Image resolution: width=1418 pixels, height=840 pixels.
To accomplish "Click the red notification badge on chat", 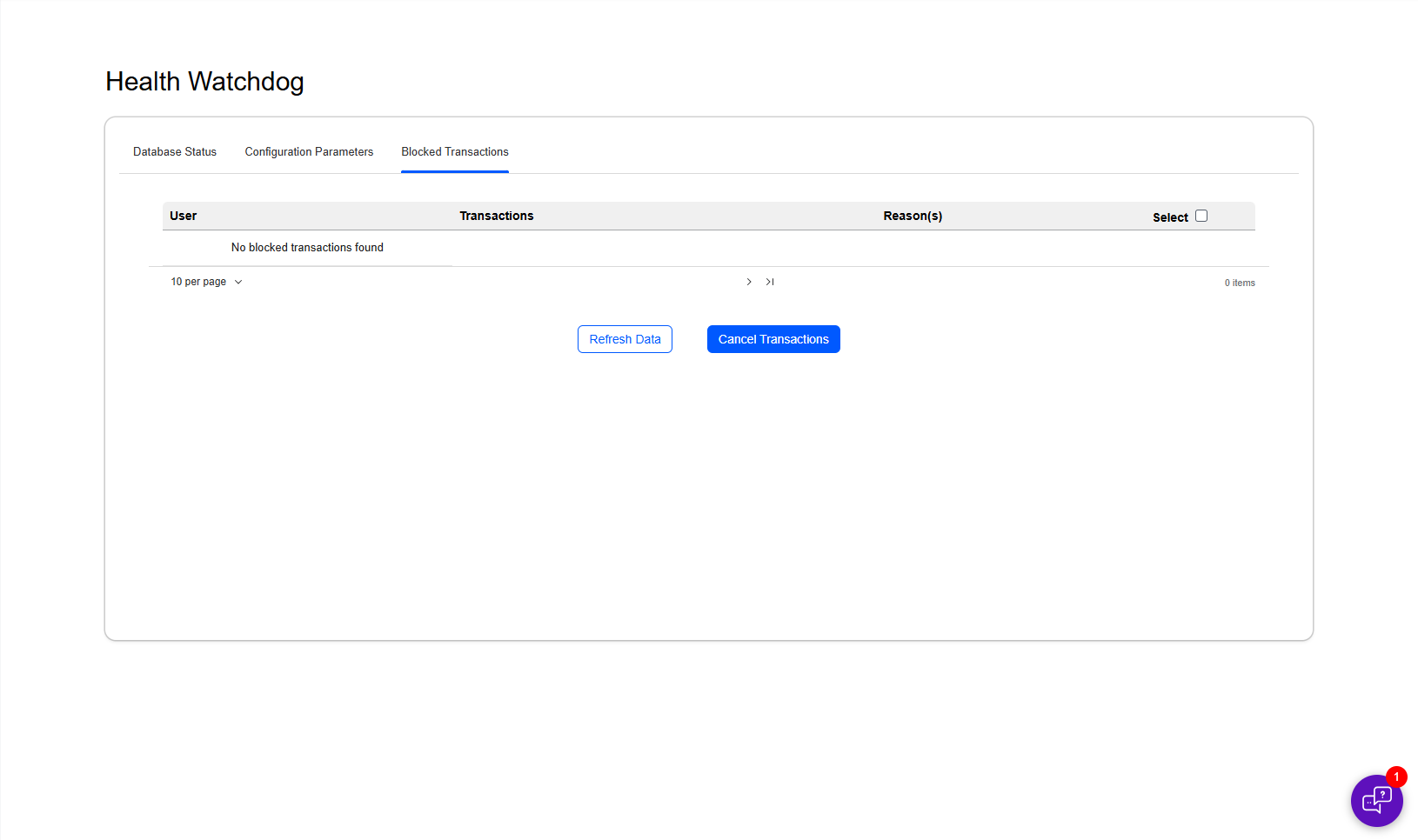I will 1396,777.
